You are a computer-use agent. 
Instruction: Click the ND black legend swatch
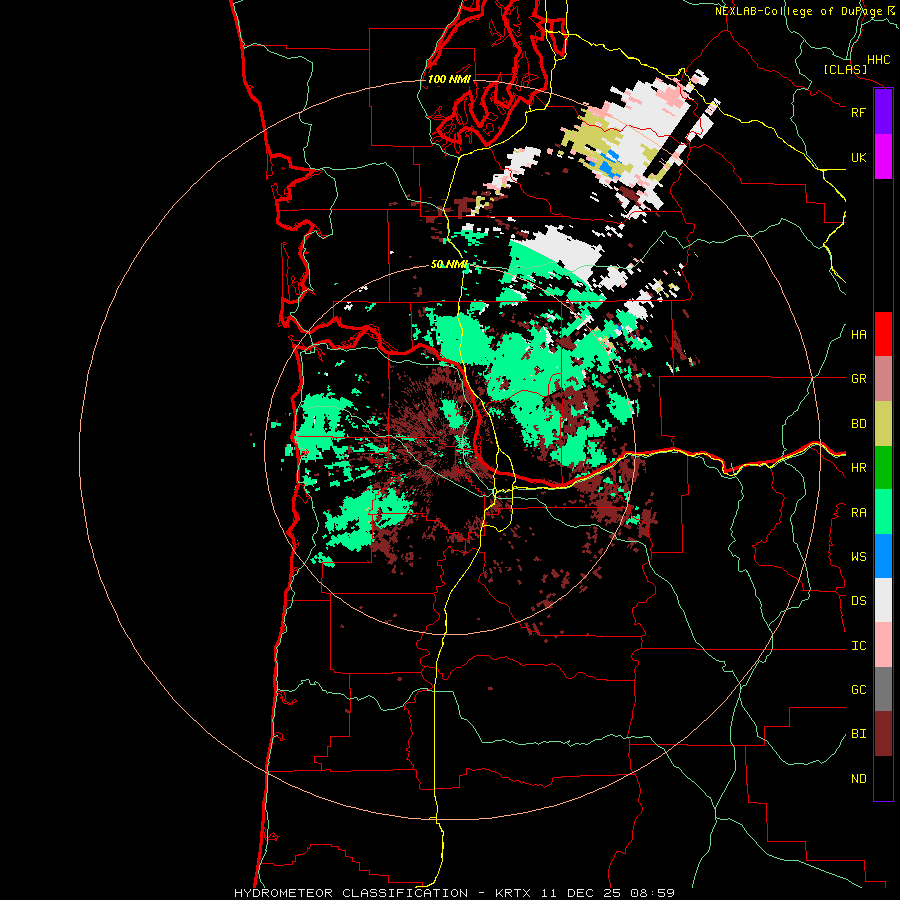point(883,778)
